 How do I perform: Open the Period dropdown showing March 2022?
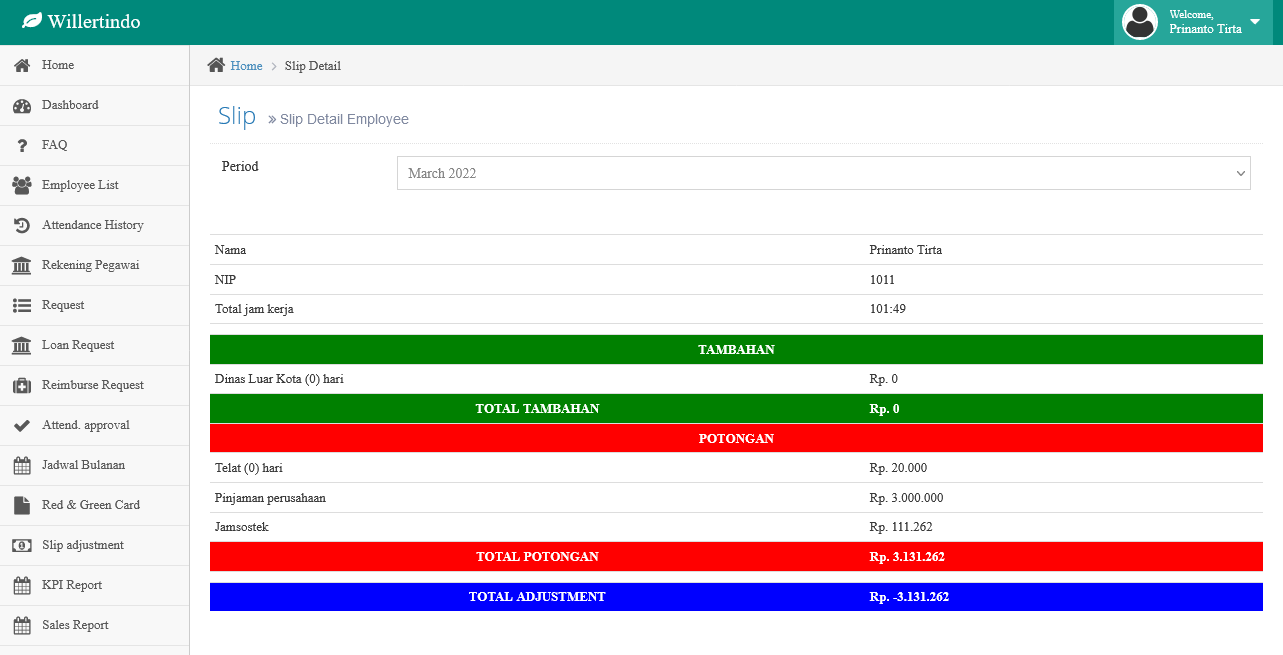click(823, 173)
